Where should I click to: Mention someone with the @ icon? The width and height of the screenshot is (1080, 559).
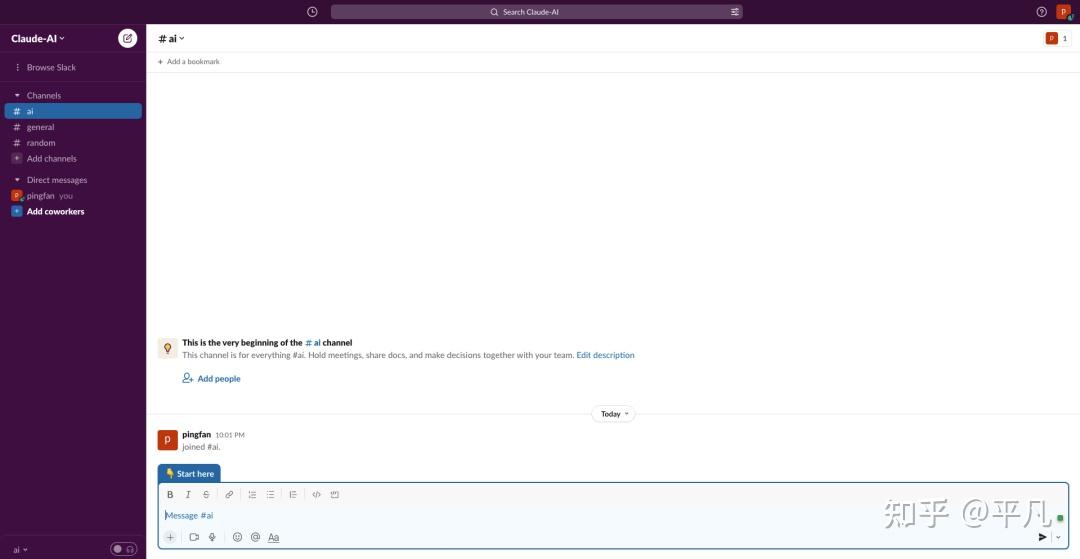click(x=256, y=537)
